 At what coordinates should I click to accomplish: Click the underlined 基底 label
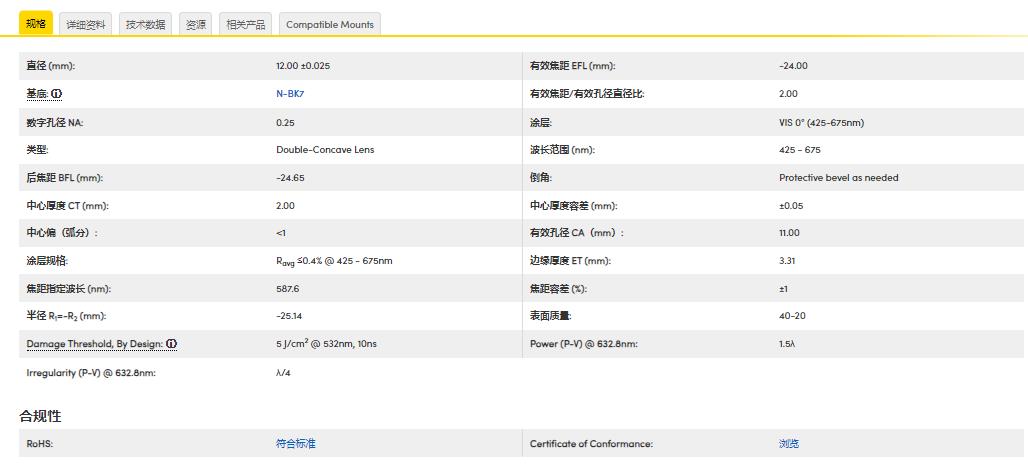[37, 94]
